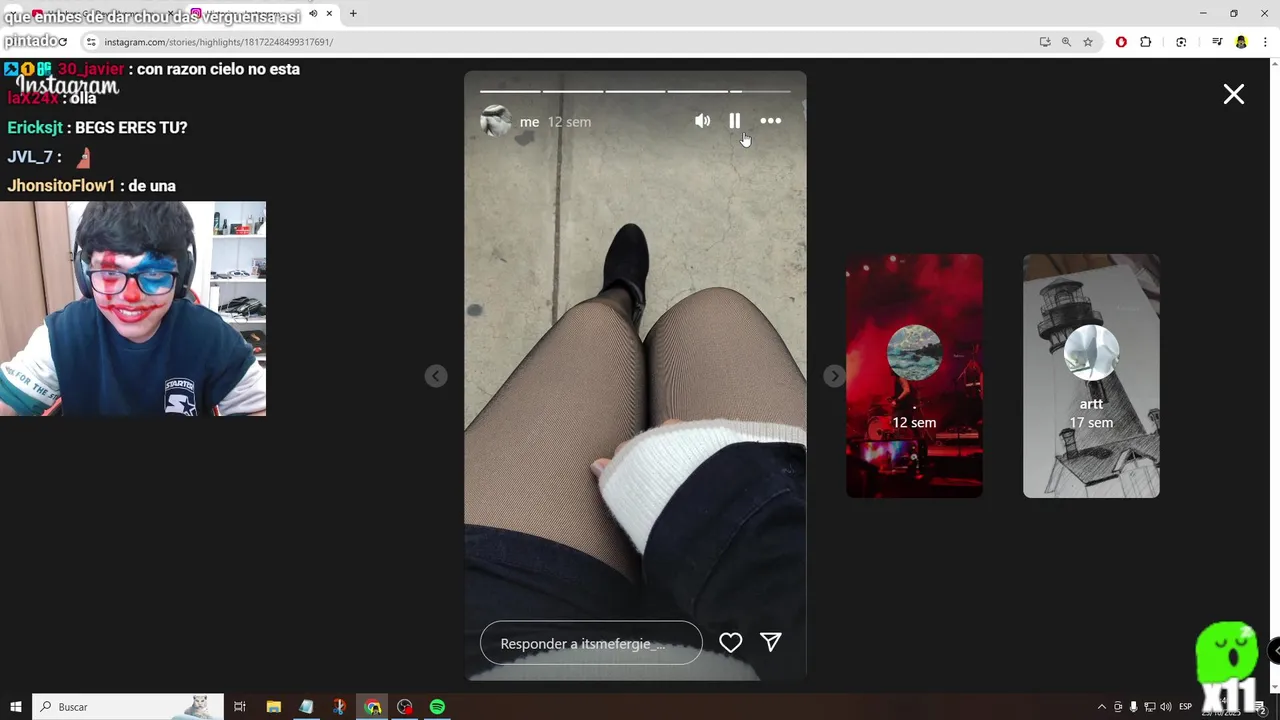1280x720 pixels.
Task: Go to the previous story with left arrow
Action: pos(436,376)
